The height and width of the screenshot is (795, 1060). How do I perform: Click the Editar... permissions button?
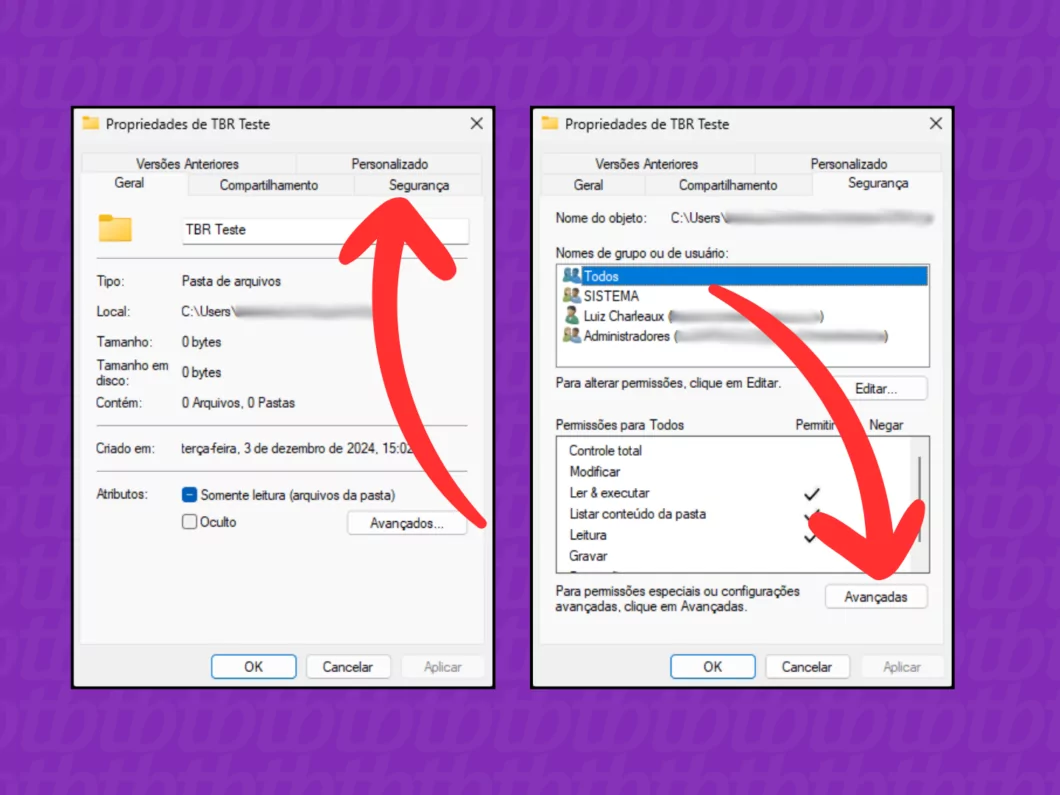875,389
